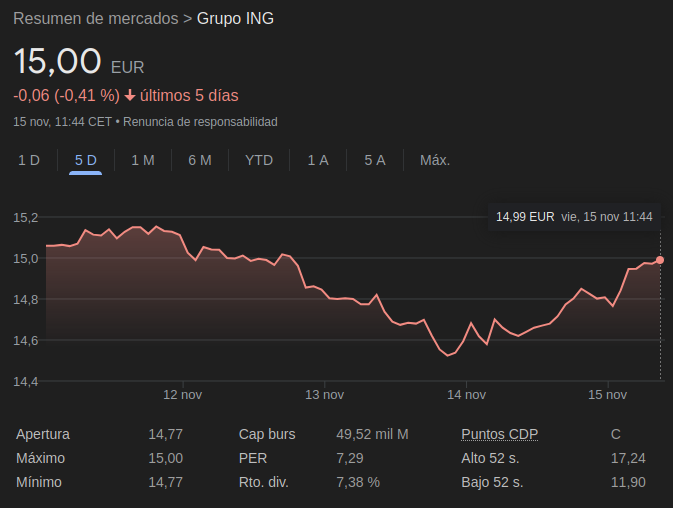Click the Puntos CDP link

click(x=500, y=434)
